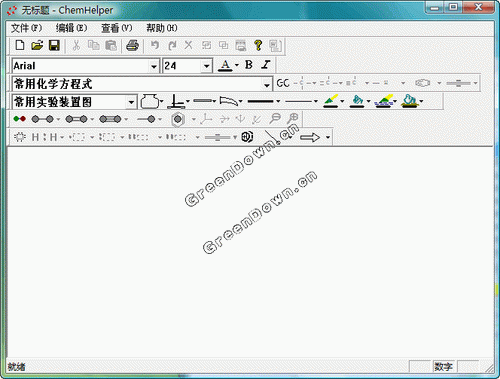Select the diagonal line pointer tool
This screenshot has width=500, height=379.
(272, 136)
